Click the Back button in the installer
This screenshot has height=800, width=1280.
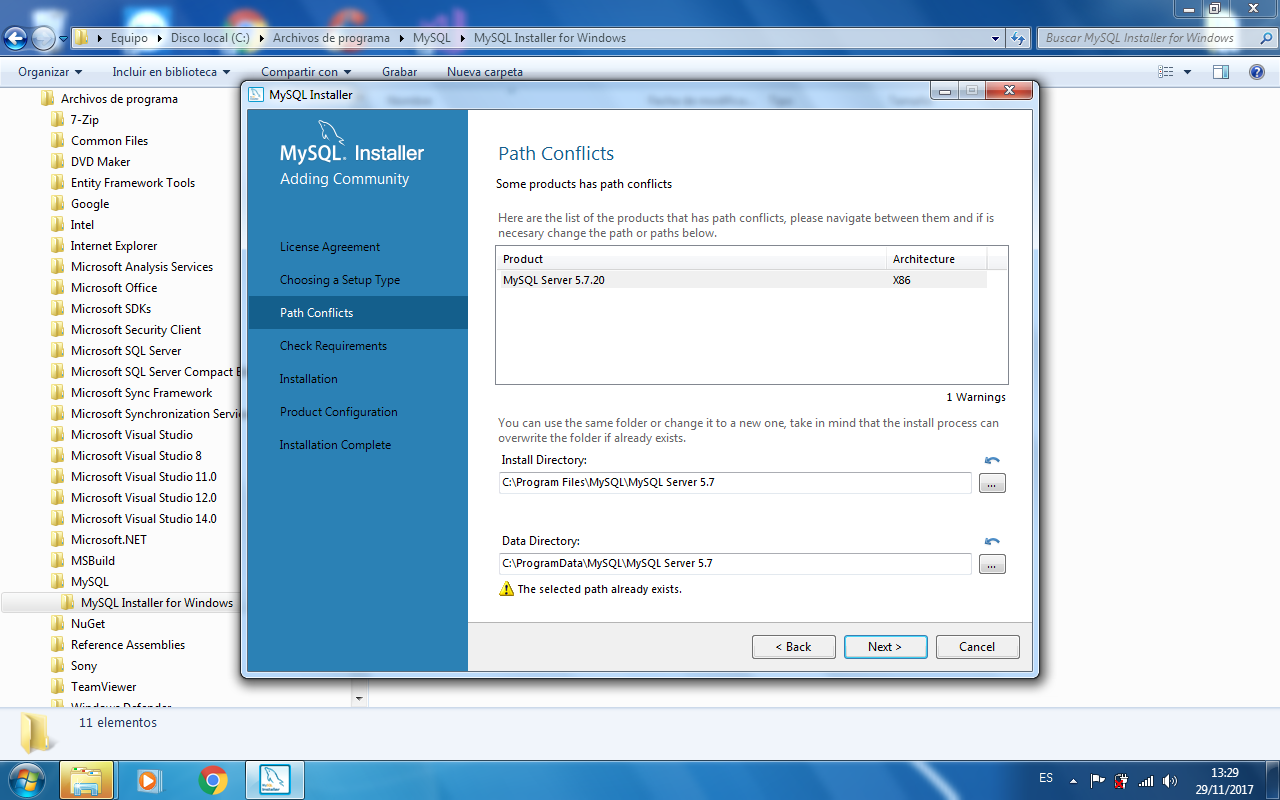click(x=793, y=647)
